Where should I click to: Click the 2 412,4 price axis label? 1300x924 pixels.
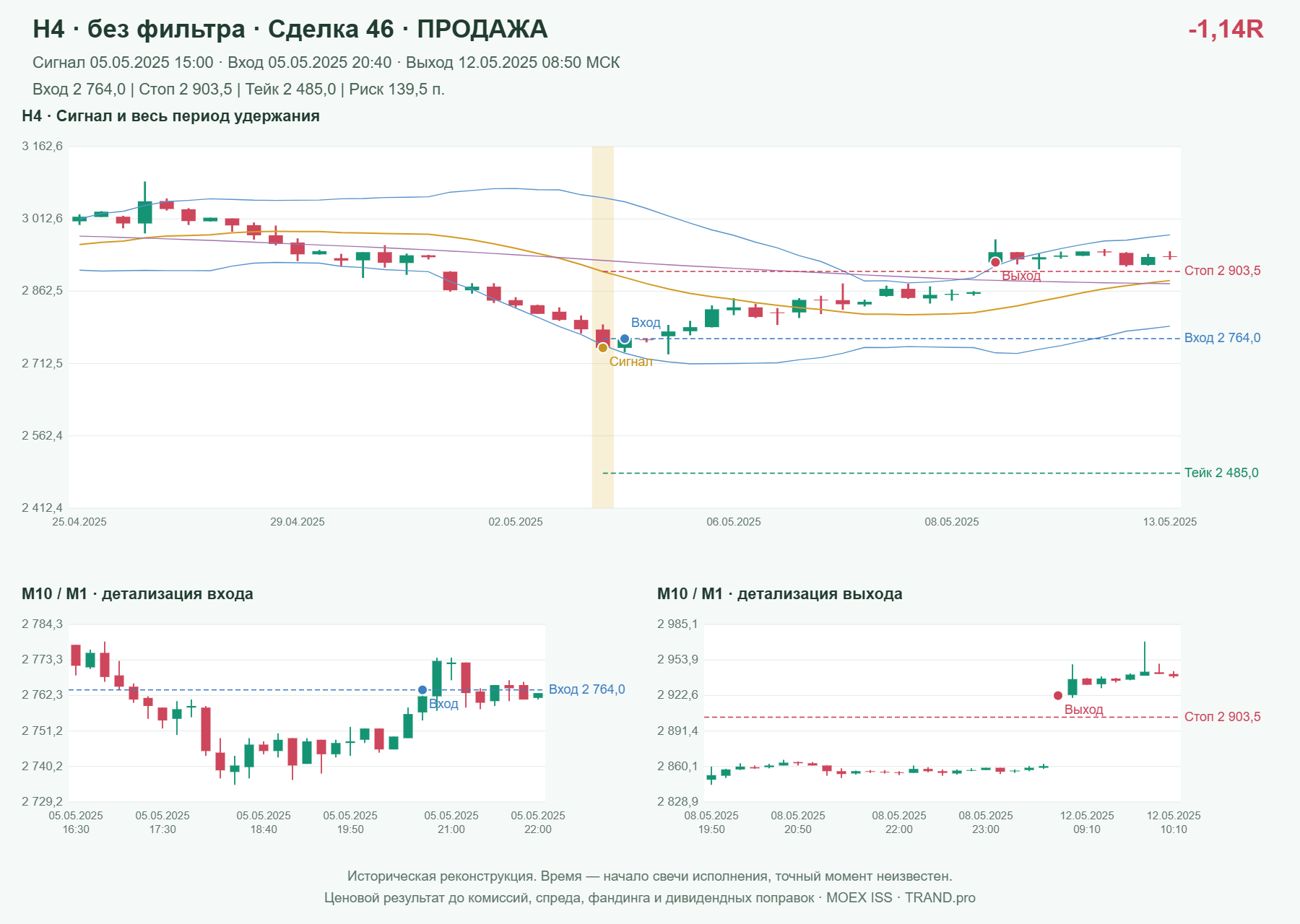tap(43, 508)
